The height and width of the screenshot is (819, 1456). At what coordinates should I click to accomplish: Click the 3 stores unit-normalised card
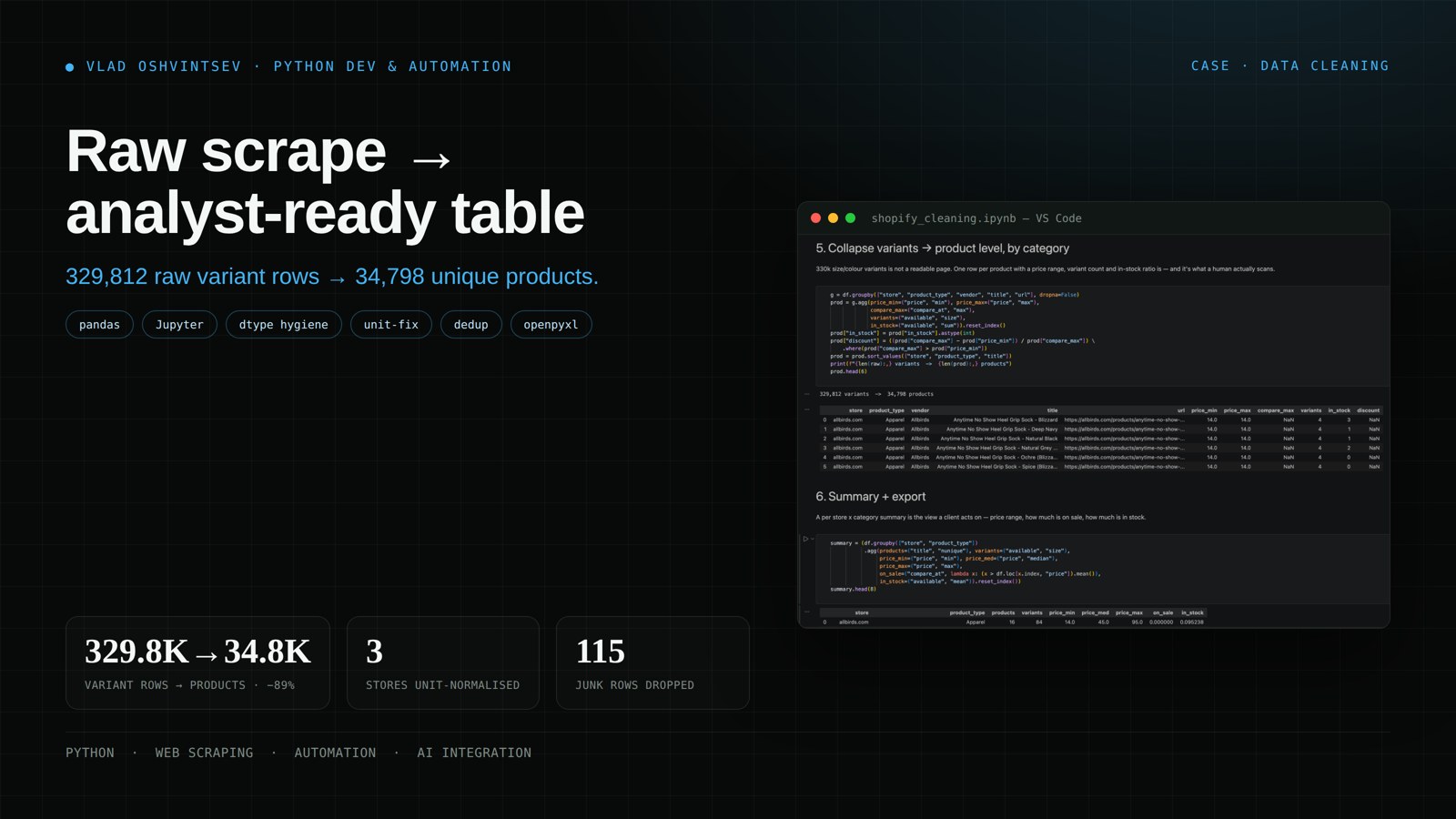443,663
